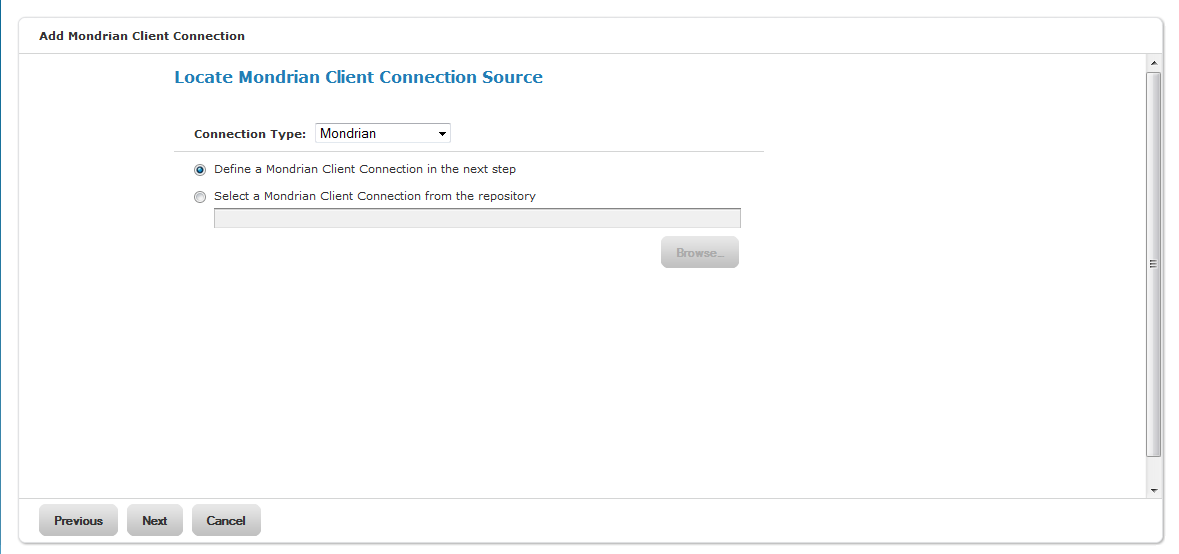Choose the Select from the repository radio button
Viewport: 1179px width, 554px height.
200,197
